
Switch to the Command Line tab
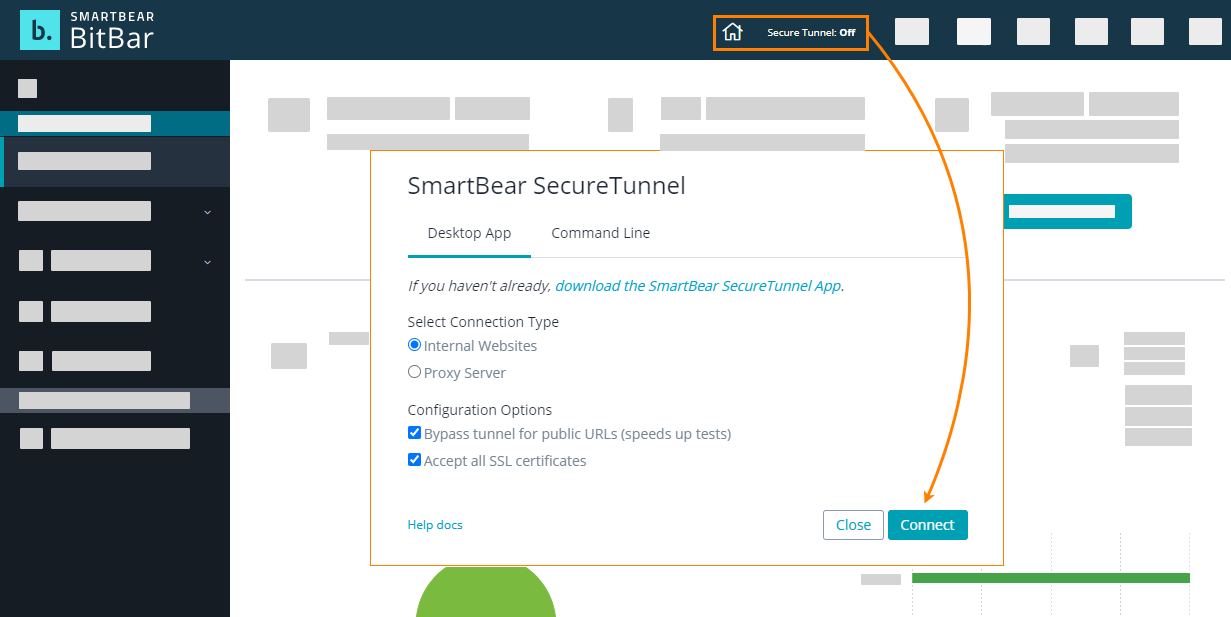click(x=600, y=233)
